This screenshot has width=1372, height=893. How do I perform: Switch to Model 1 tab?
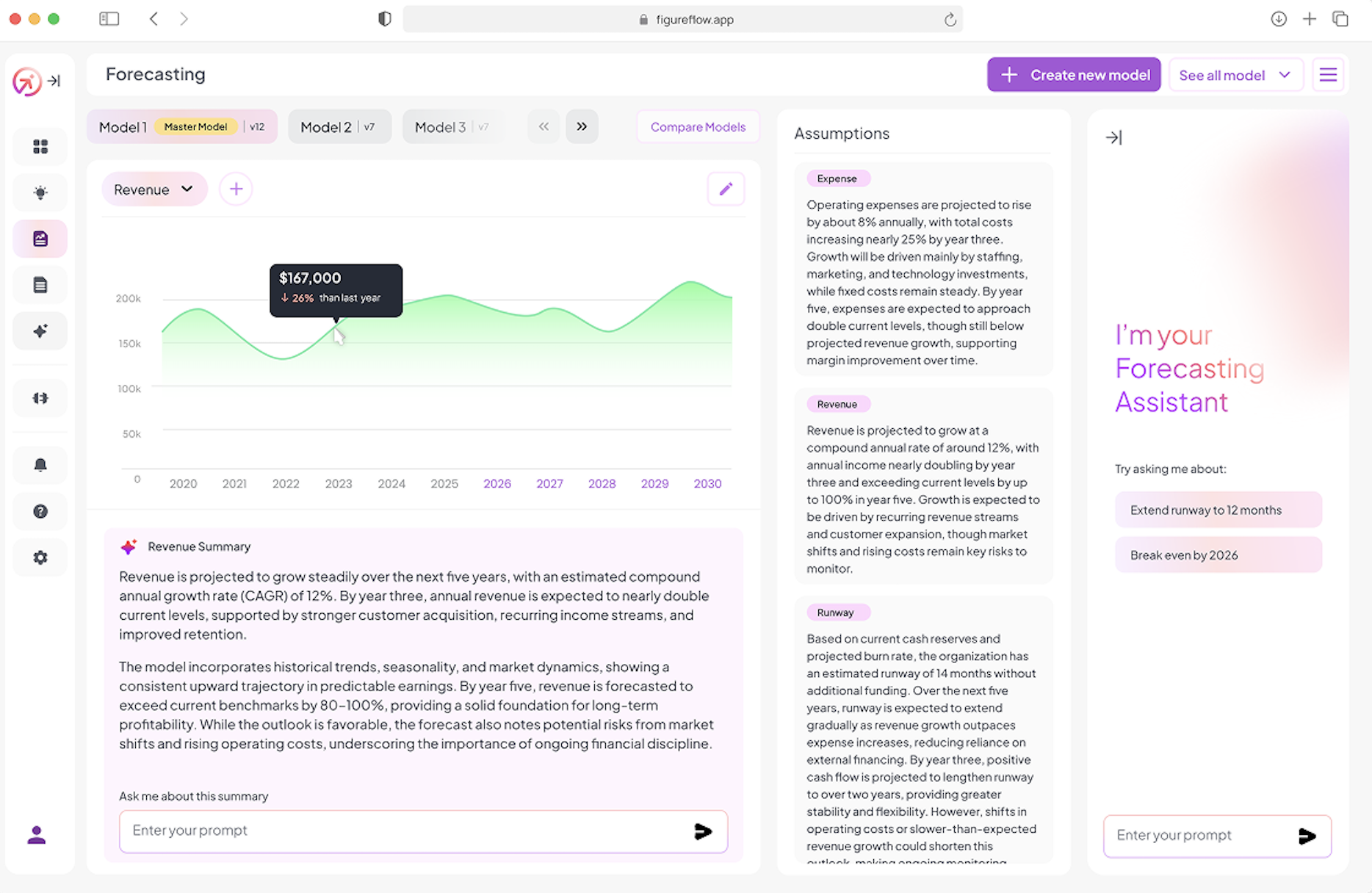point(182,127)
